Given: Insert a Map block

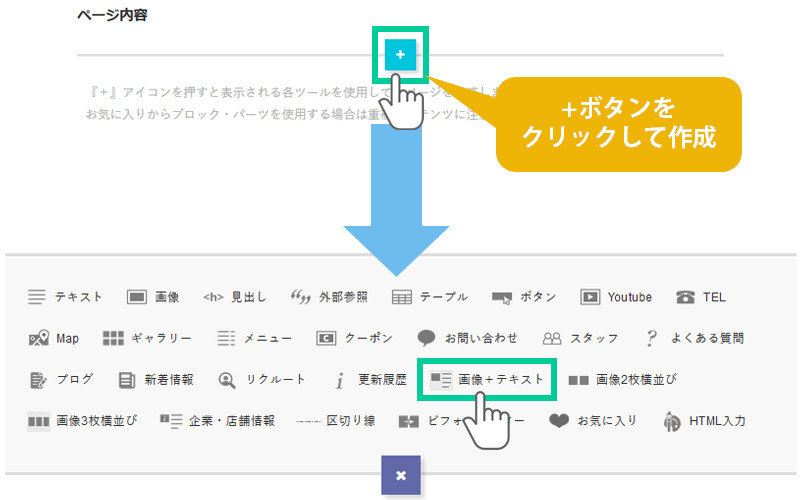Looking at the screenshot, I should [54, 338].
